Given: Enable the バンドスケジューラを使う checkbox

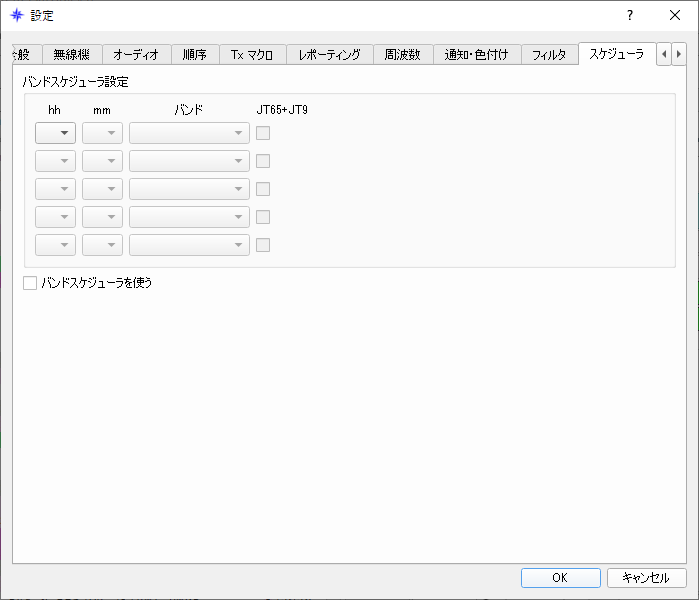Looking at the screenshot, I should (x=30, y=283).
